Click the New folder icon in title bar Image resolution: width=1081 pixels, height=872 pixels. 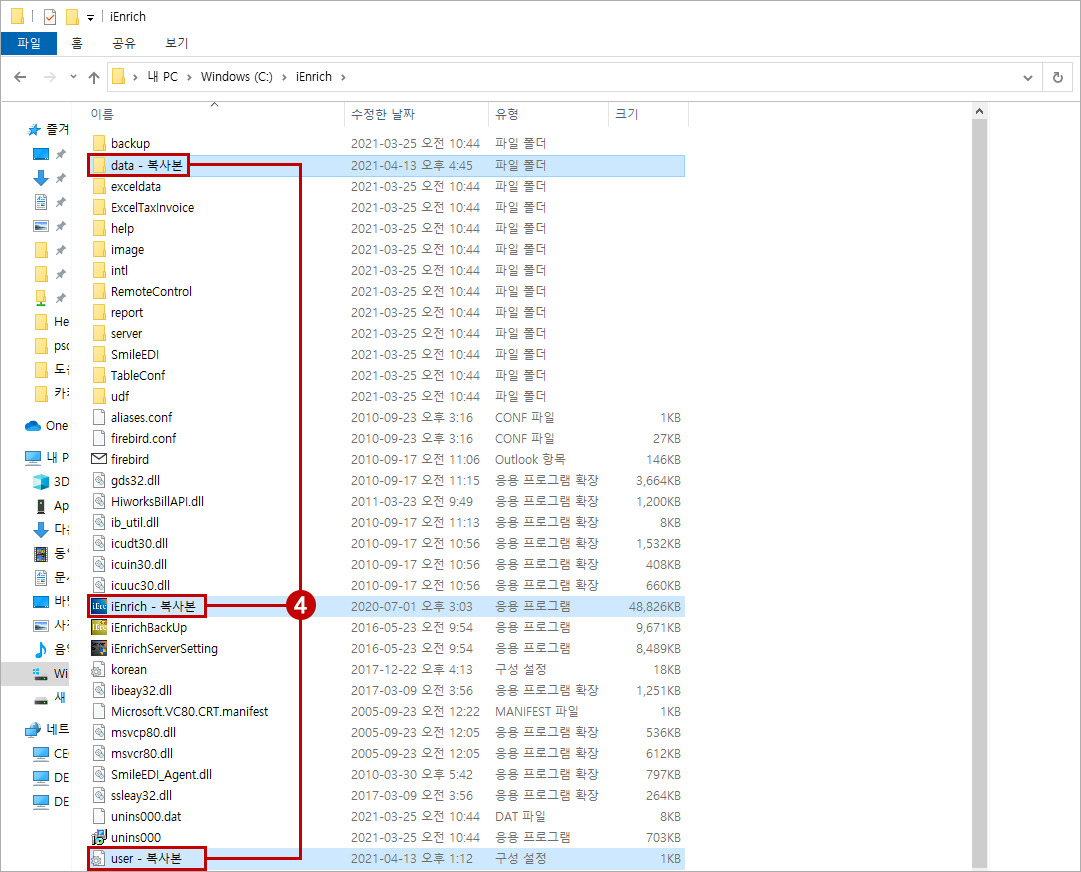tap(72, 17)
